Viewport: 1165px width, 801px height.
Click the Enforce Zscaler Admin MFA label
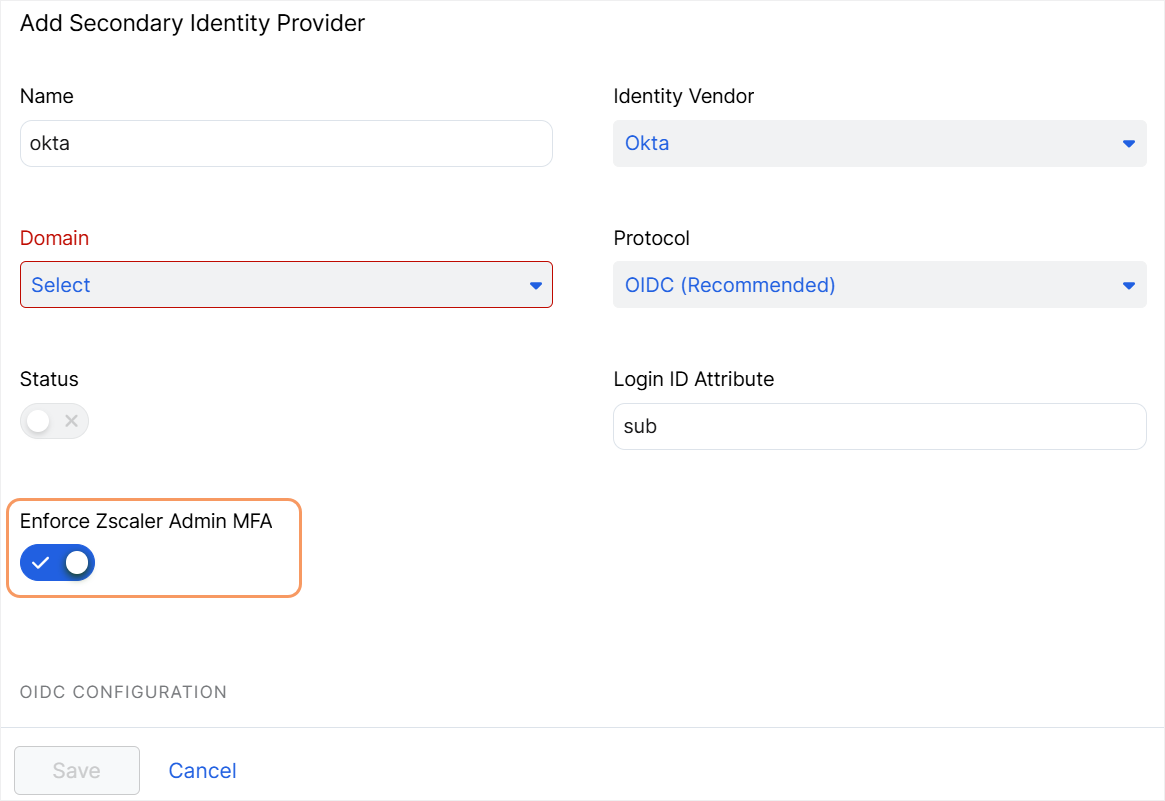pos(146,521)
